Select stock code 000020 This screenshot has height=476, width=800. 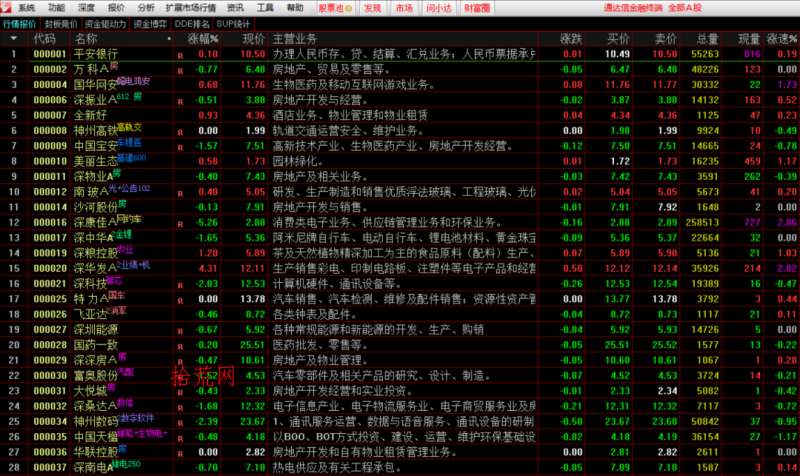pyautogui.click(x=50, y=268)
